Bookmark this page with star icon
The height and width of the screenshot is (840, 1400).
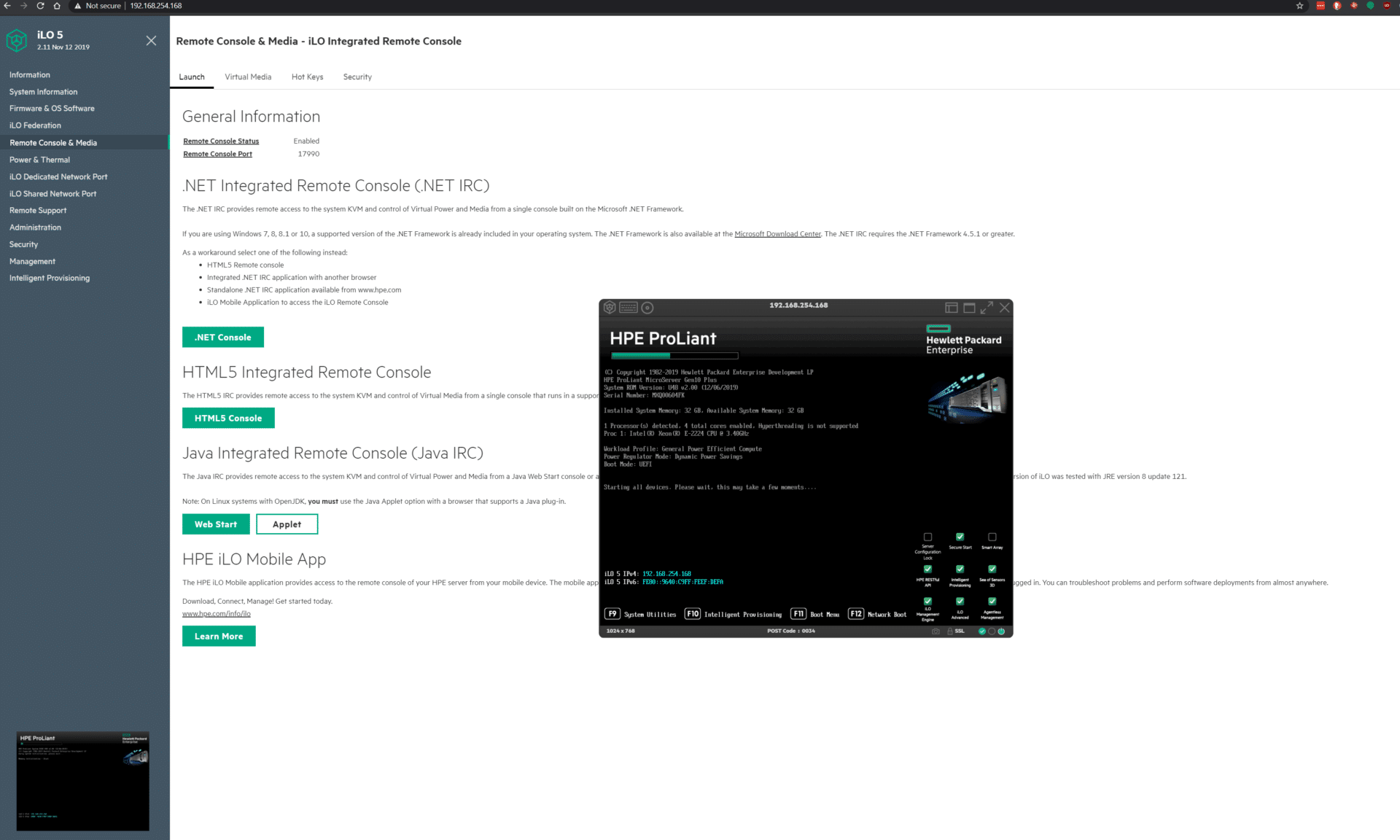(x=1299, y=6)
